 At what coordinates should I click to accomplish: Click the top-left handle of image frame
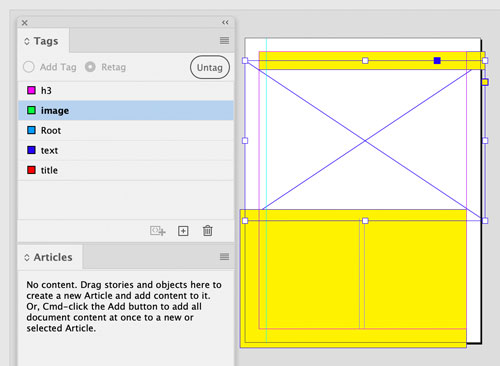245,60
